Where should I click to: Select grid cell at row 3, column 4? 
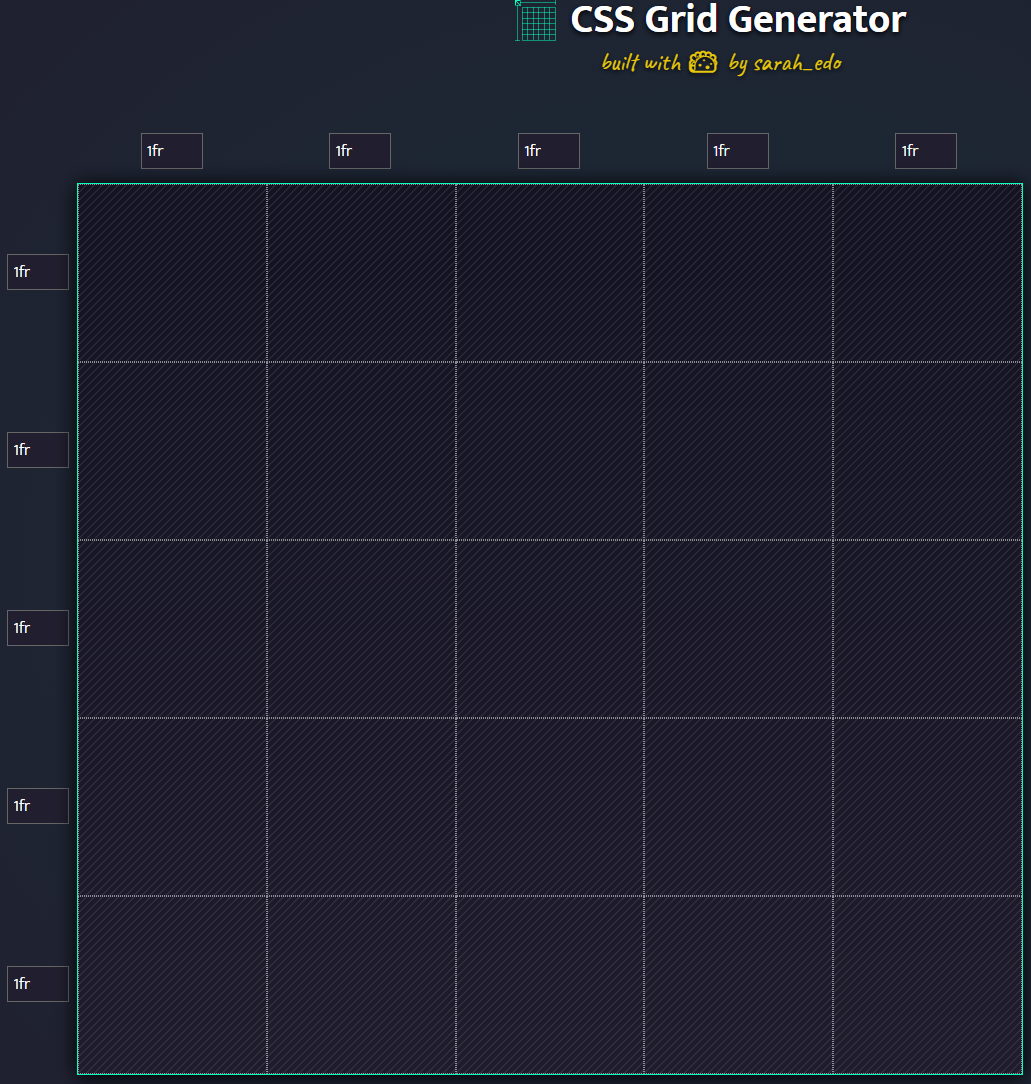pos(739,629)
